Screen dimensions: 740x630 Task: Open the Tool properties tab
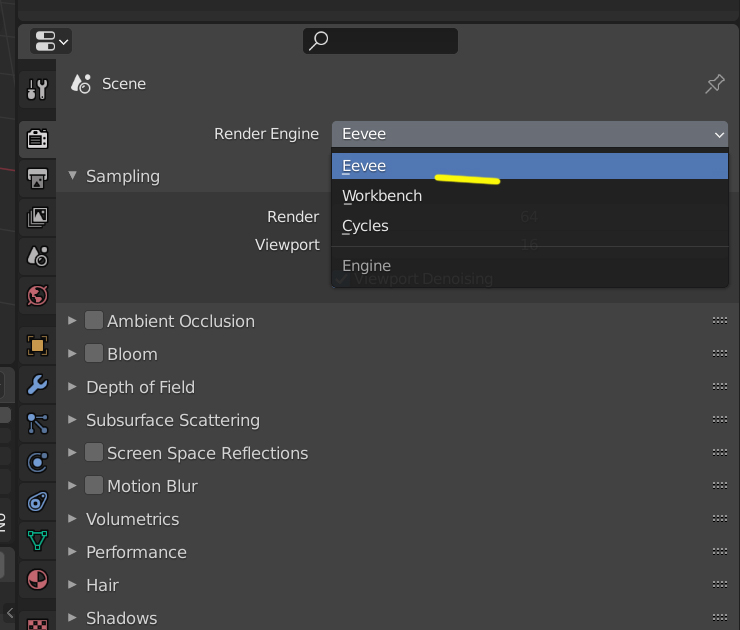pos(37,90)
